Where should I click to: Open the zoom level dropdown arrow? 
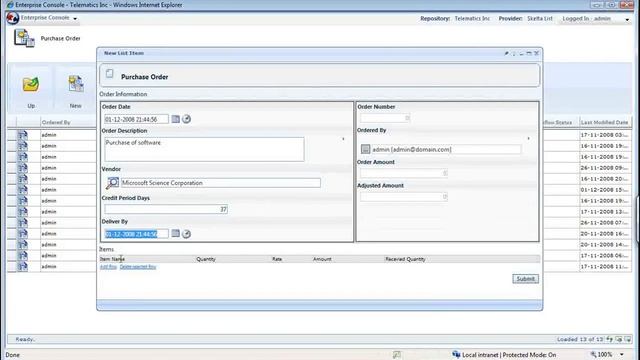click(622, 354)
